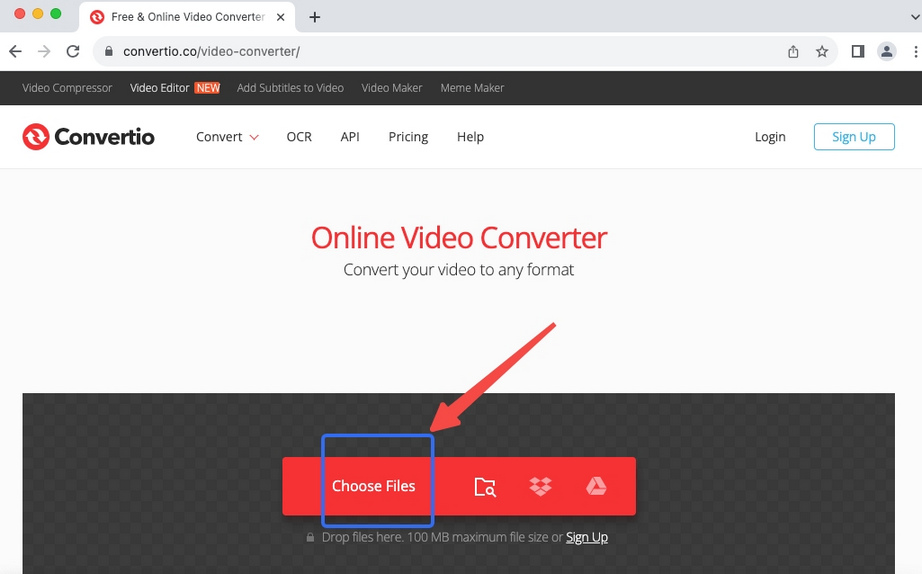Click the 'Convert your video to any format' text
The width and height of the screenshot is (922, 574).
coord(459,270)
